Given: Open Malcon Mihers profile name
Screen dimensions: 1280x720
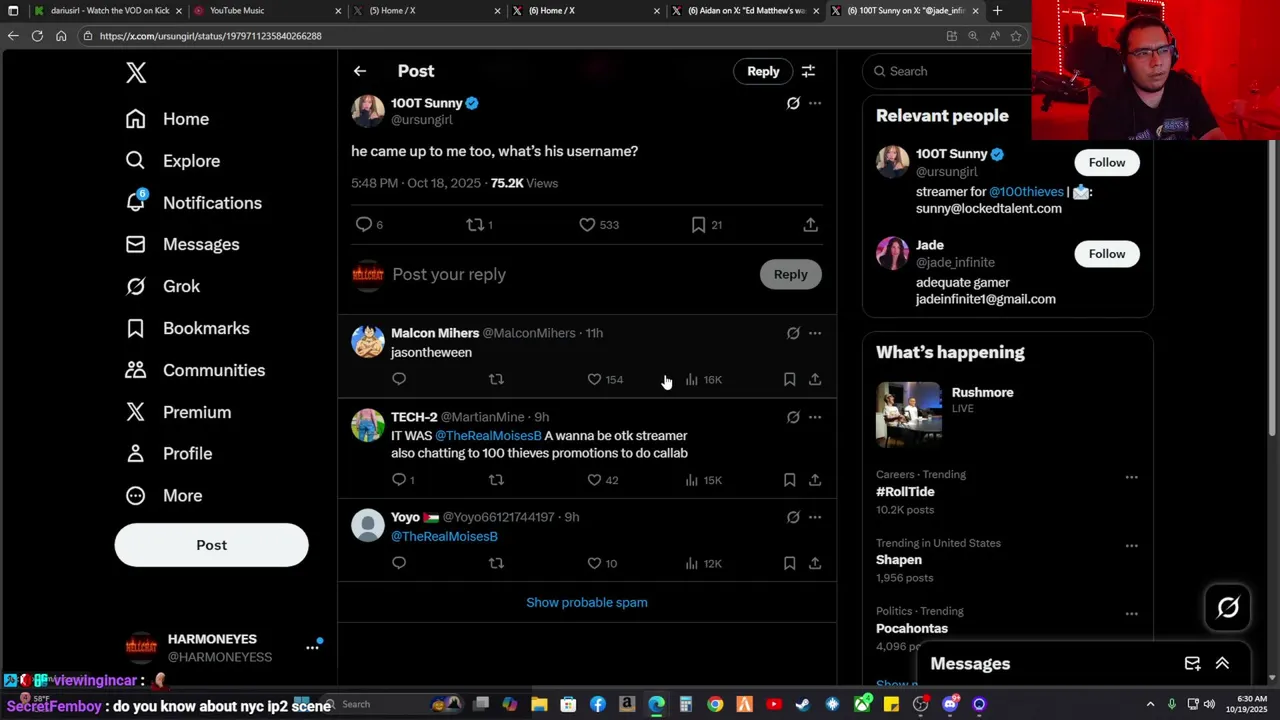Looking at the screenshot, I should pyautogui.click(x=435, y=333).
